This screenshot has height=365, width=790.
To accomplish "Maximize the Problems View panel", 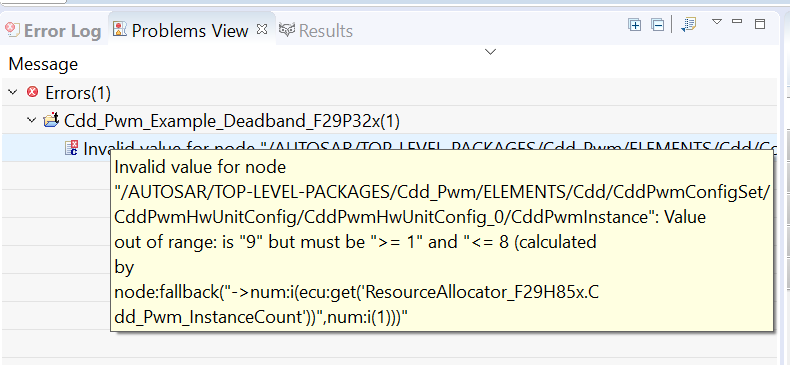I will [x=760, y=24].
